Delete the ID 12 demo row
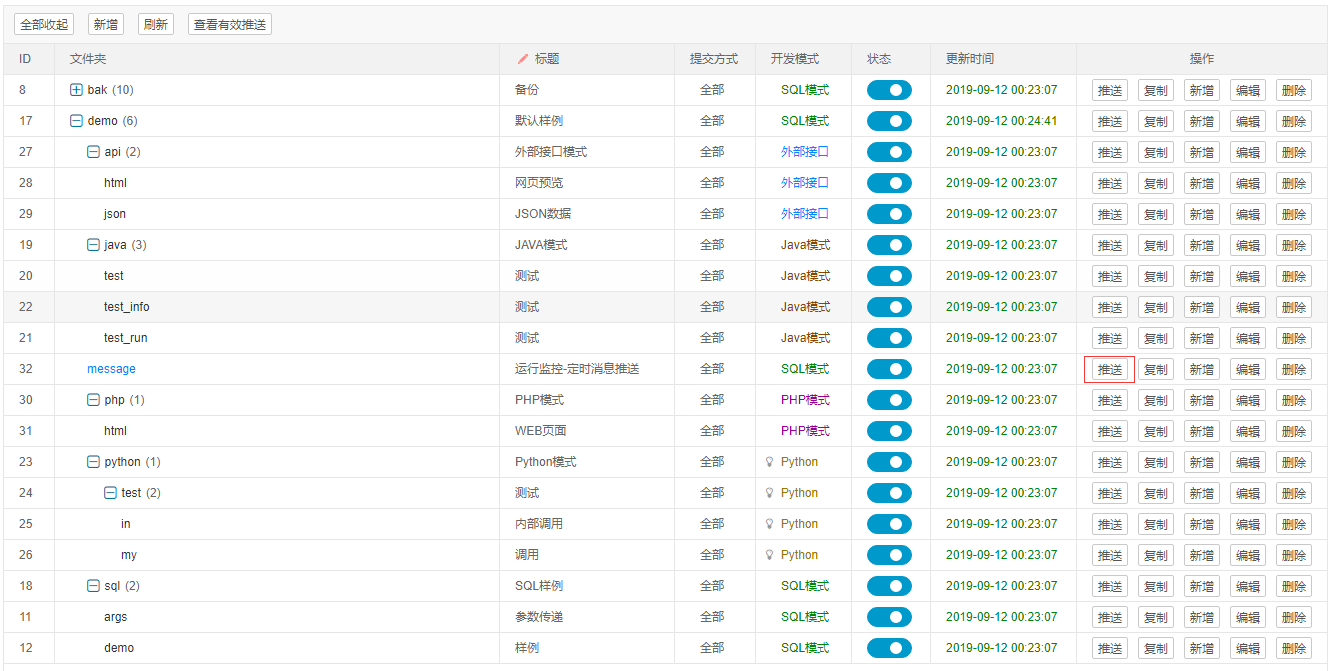This screenshot has width=1329, height=671. click(1294, 648)
